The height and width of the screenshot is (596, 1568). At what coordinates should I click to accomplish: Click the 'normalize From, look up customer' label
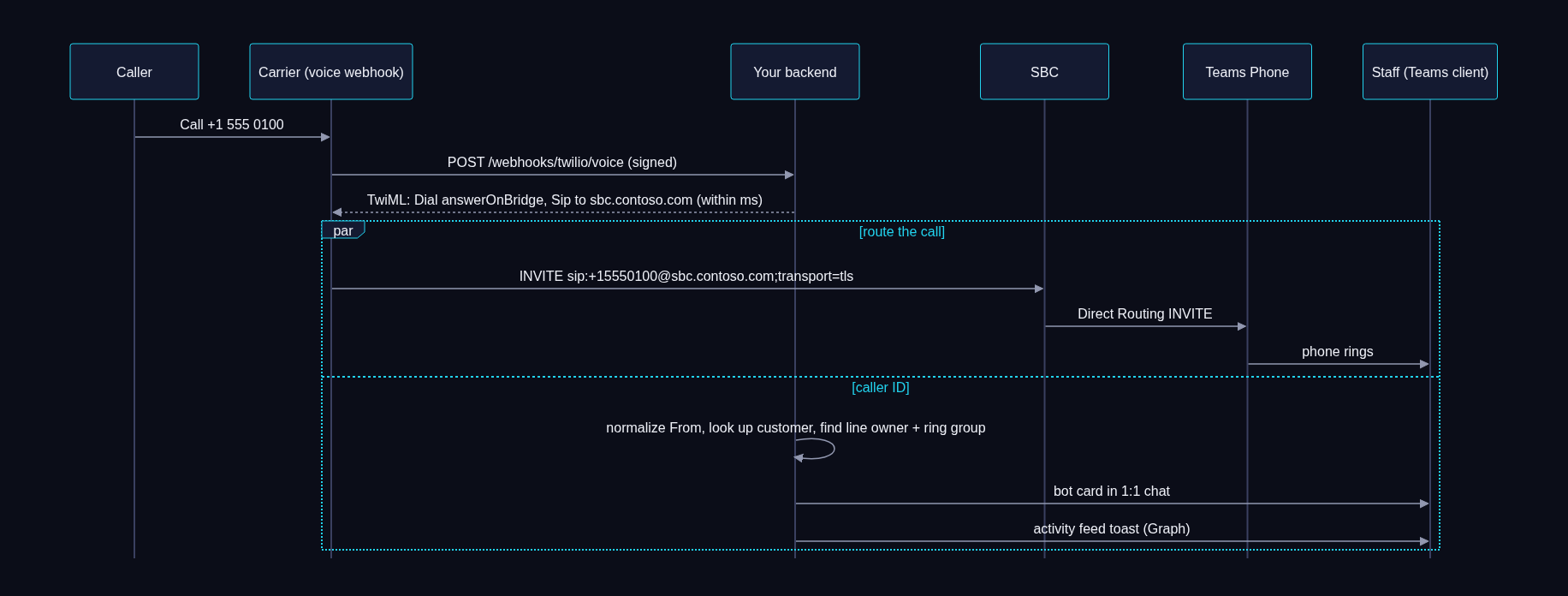coord(796,428)
